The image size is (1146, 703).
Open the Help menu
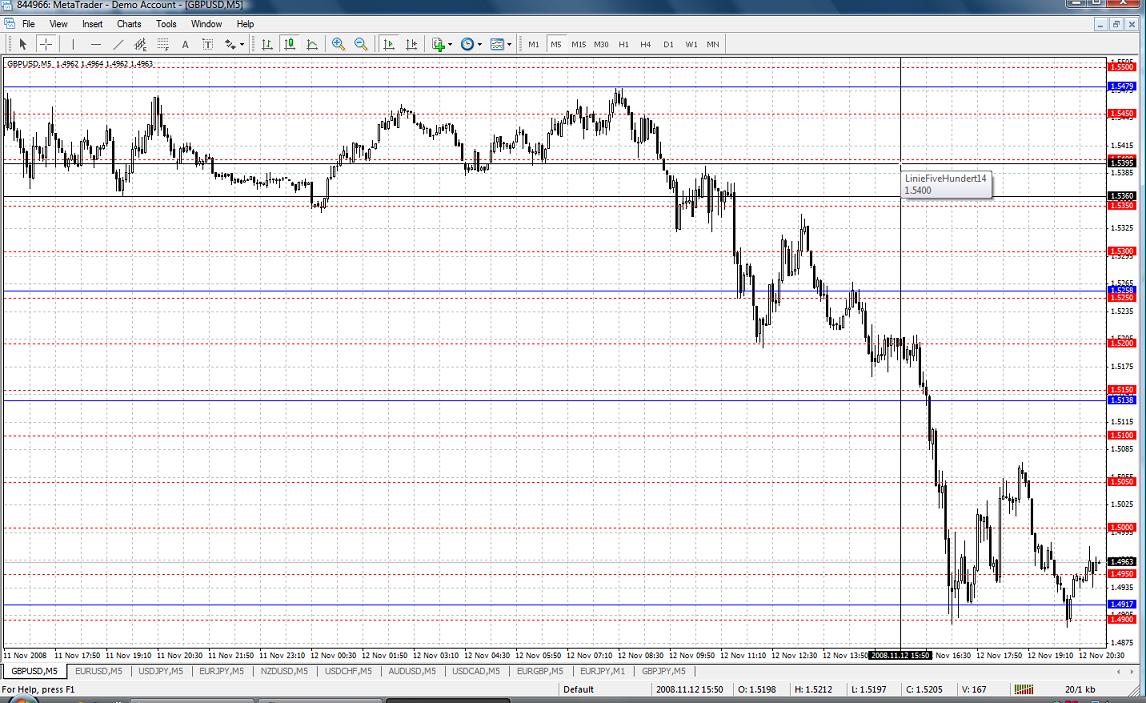pyautogui.click(x=245, y=24)
